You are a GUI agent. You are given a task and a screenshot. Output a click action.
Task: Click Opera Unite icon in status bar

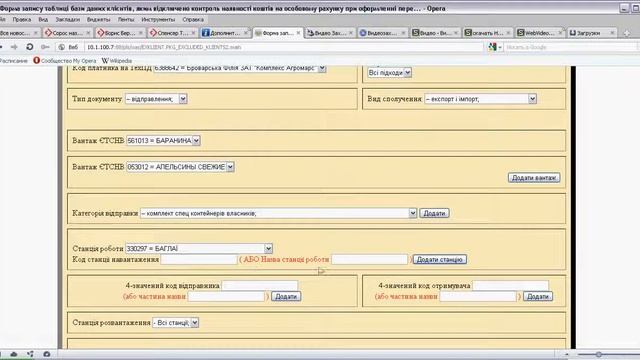pos(31,354)
